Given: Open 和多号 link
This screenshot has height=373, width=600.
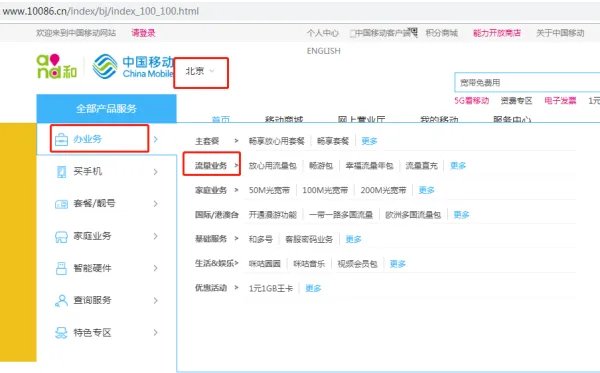Looking at the screenshot, I should pos(261,239).
